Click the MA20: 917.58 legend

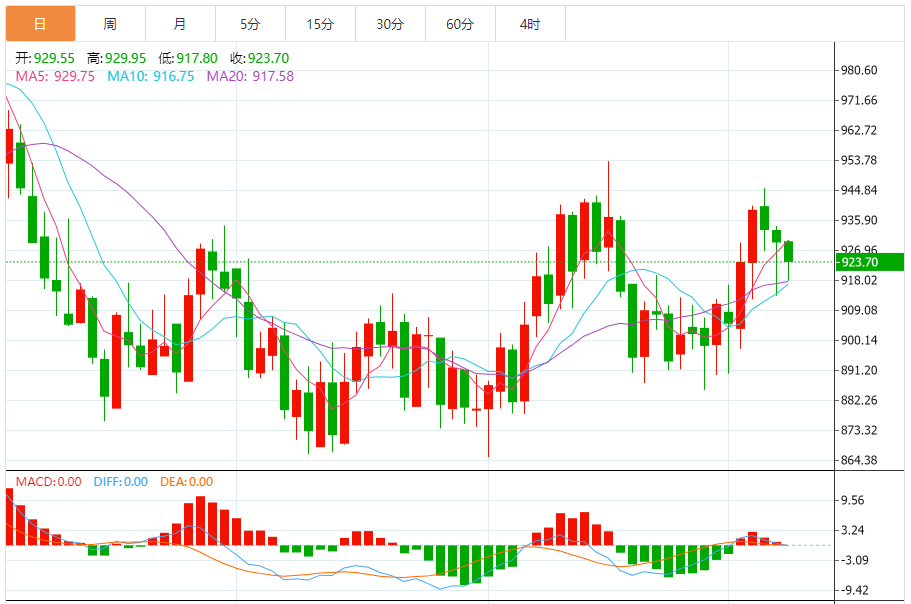coord(250,76)
